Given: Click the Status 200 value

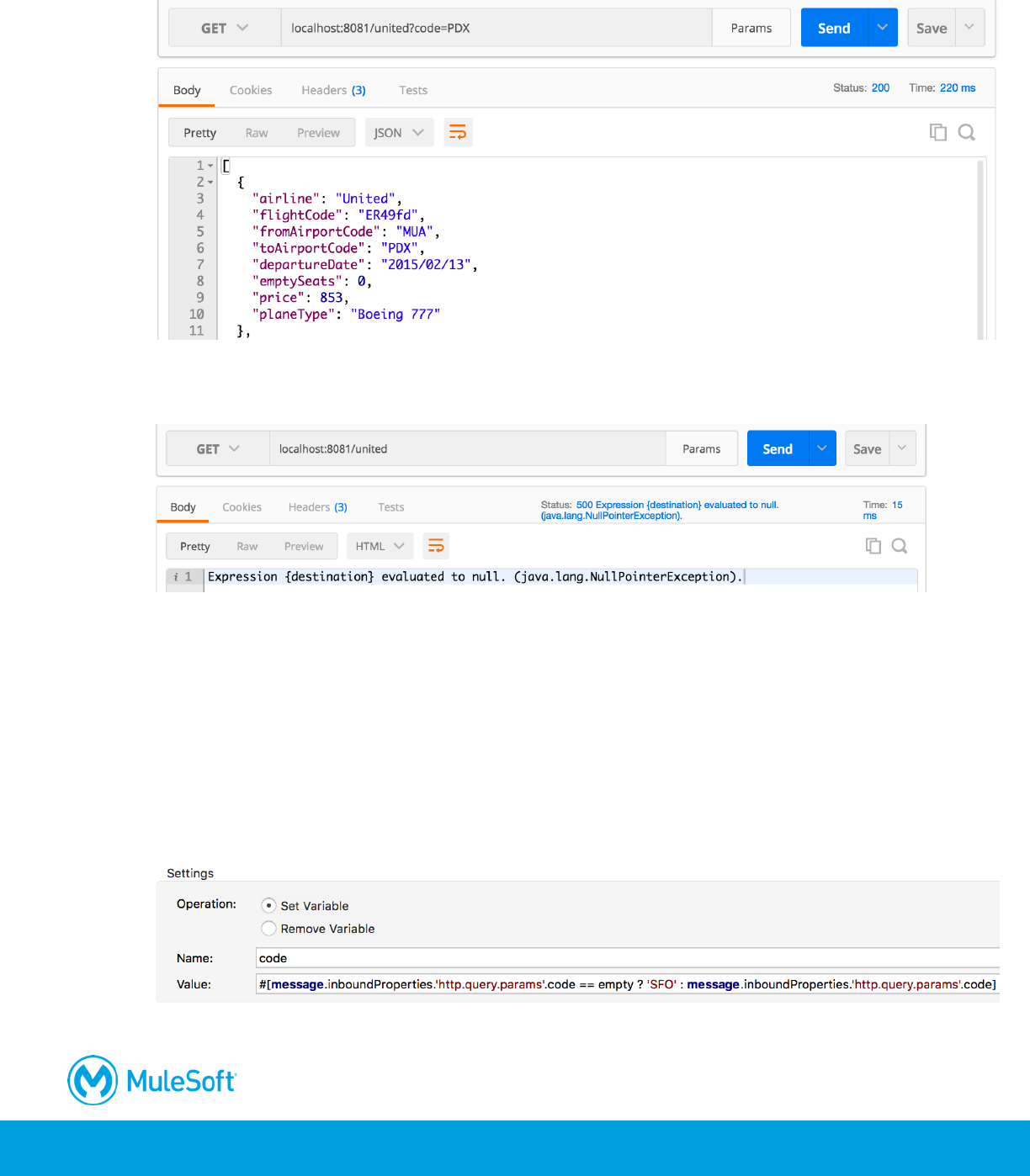Looking at the screenshot, I should (880, 87).
